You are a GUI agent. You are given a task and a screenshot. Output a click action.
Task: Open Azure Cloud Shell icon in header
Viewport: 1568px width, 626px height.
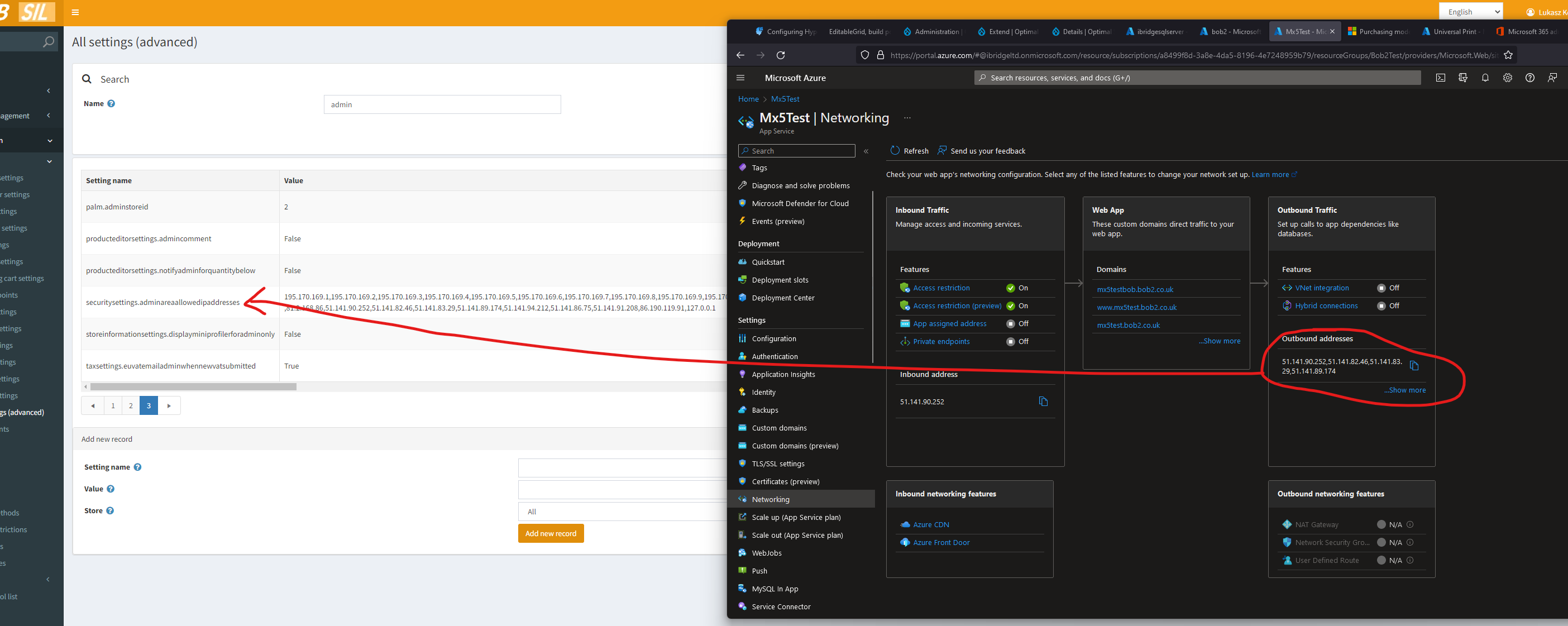point(1440,78)
